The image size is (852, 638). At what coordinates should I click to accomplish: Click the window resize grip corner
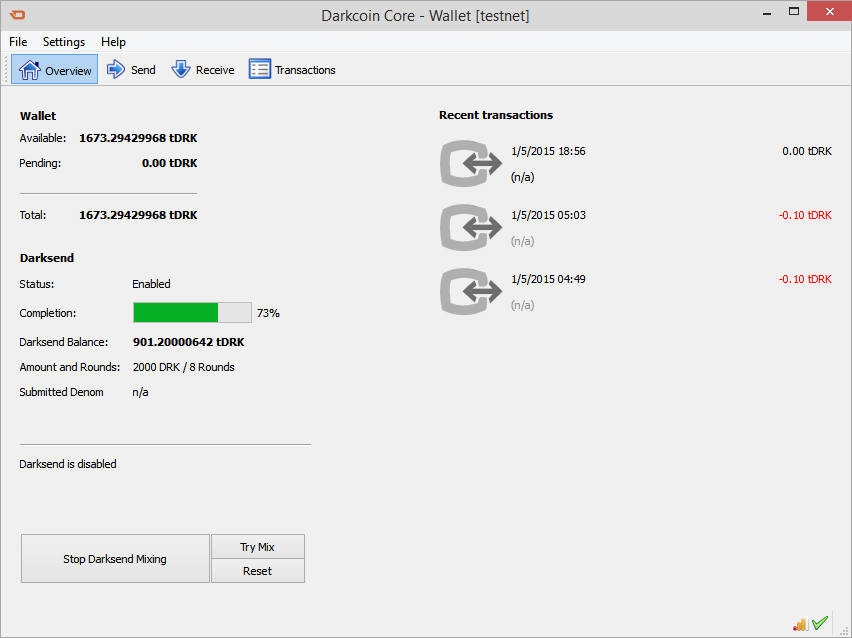(x=844, y=630)
